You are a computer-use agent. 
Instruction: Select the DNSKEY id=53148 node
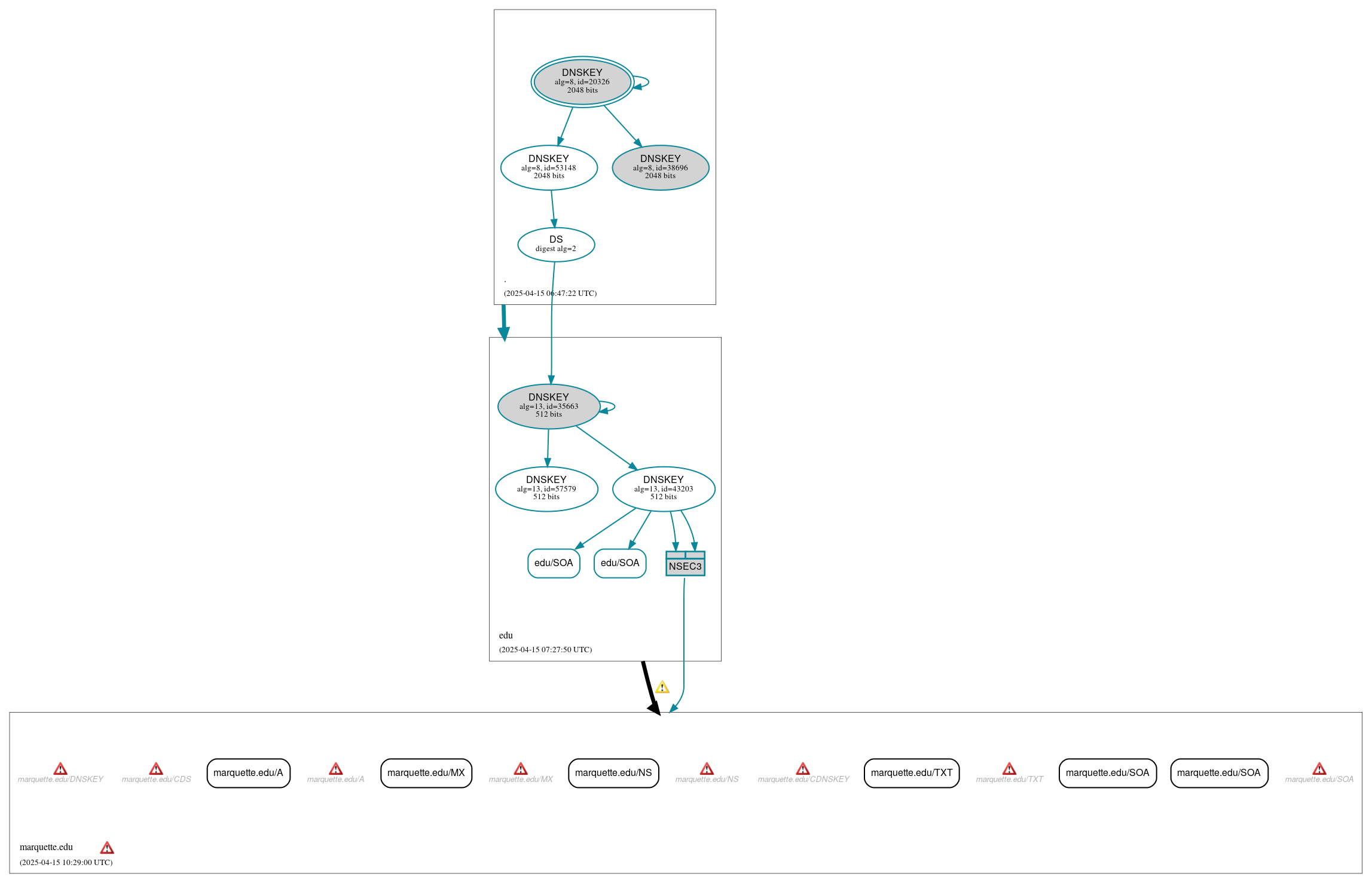[548, 167]
